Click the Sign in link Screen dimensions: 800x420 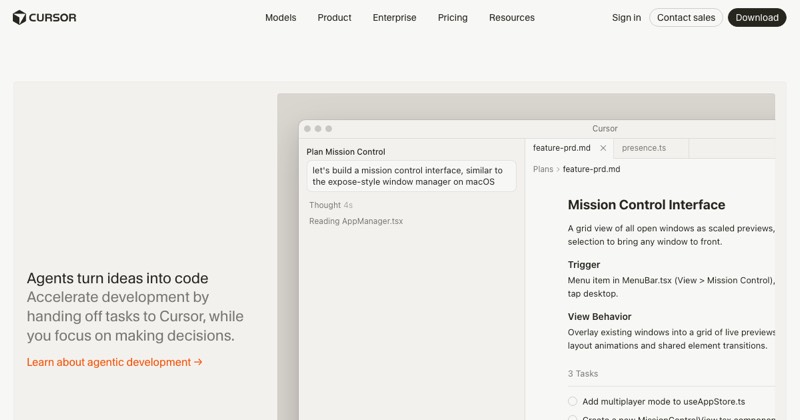(626, 17)
